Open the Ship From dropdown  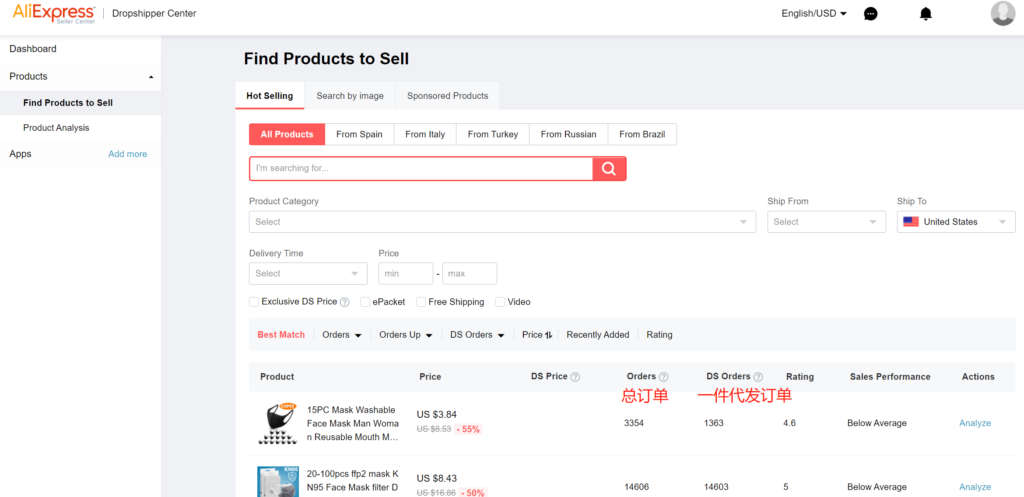826,222
